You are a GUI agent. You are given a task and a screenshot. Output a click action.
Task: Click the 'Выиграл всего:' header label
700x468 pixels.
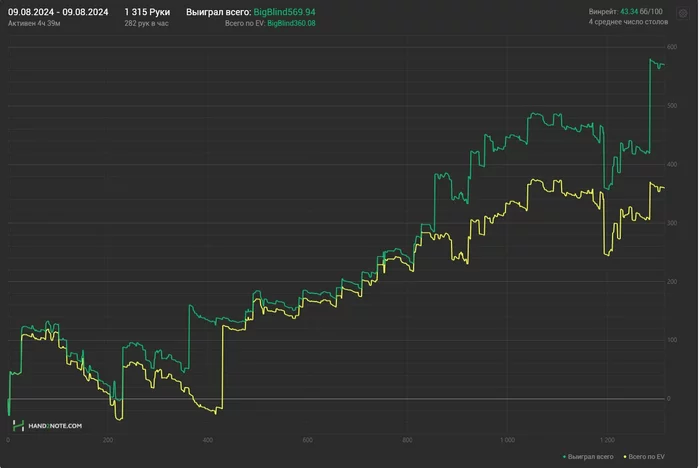(219, 12)
